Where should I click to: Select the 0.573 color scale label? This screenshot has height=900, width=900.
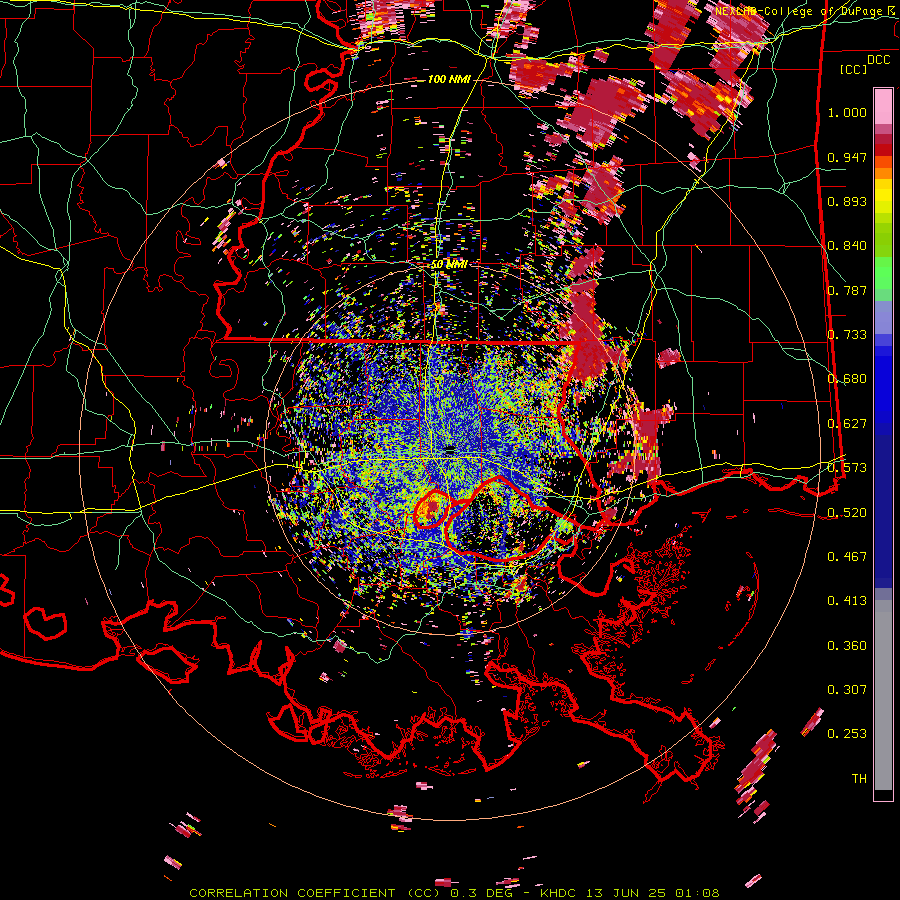pyautogui.click(x=847, y=468)
